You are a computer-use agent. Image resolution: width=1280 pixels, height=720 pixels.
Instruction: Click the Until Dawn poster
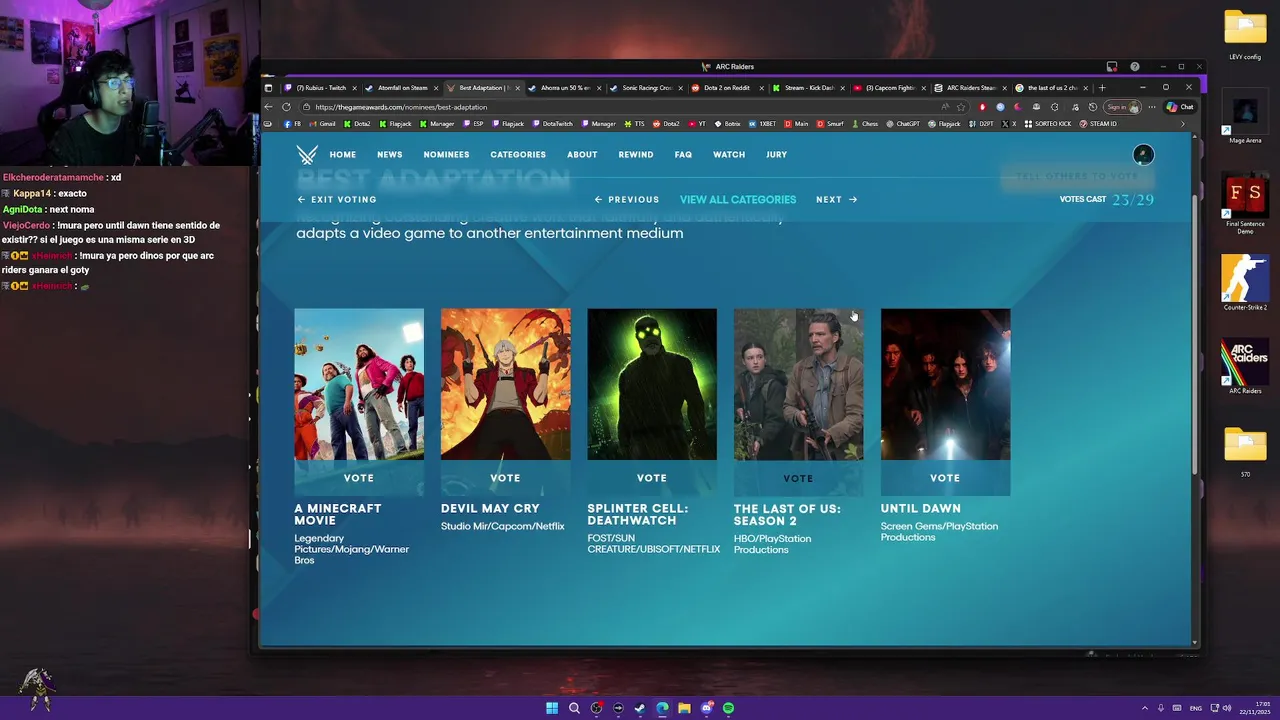[945, 384]
